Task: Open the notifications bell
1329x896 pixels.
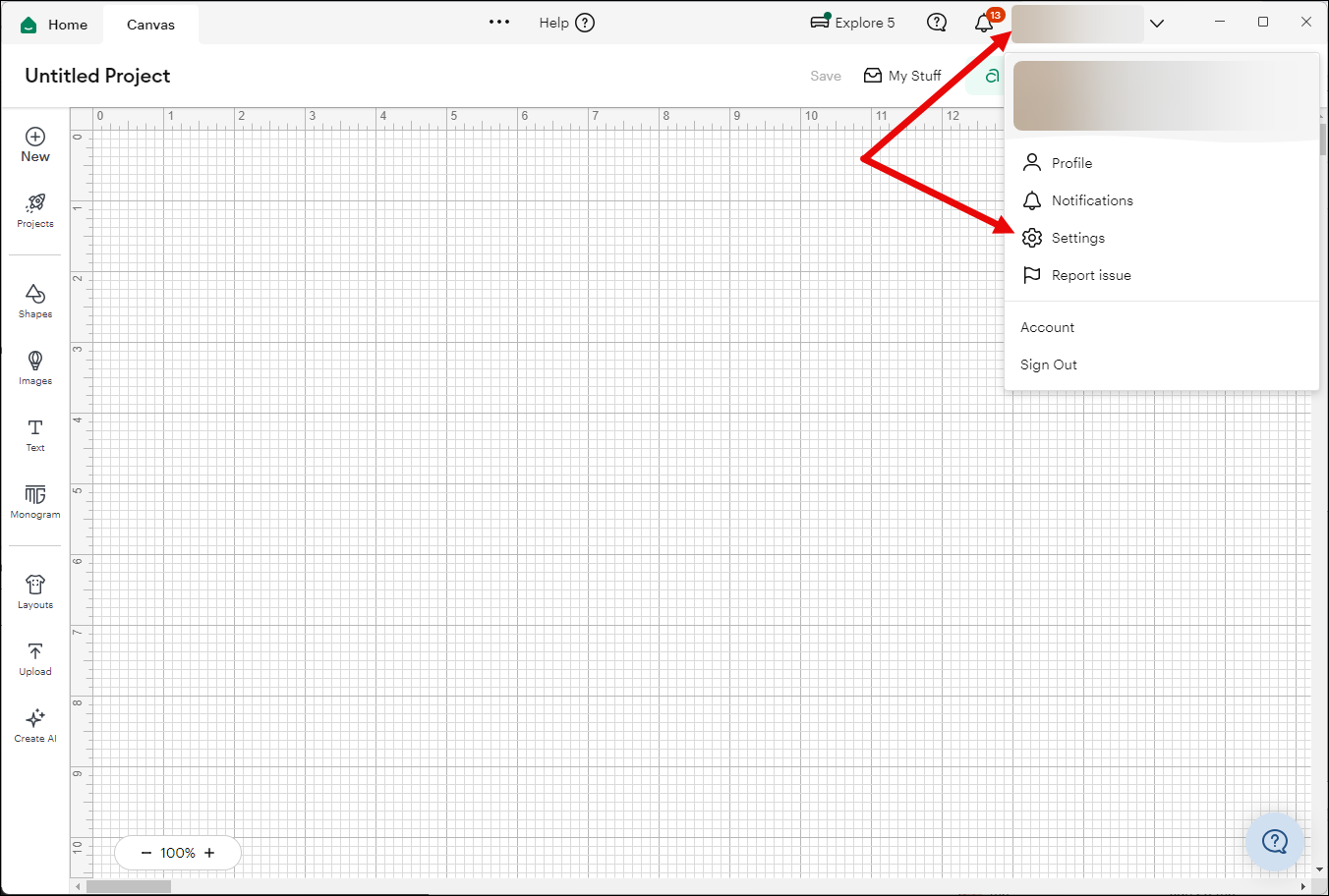Action: tap(985, 22)
